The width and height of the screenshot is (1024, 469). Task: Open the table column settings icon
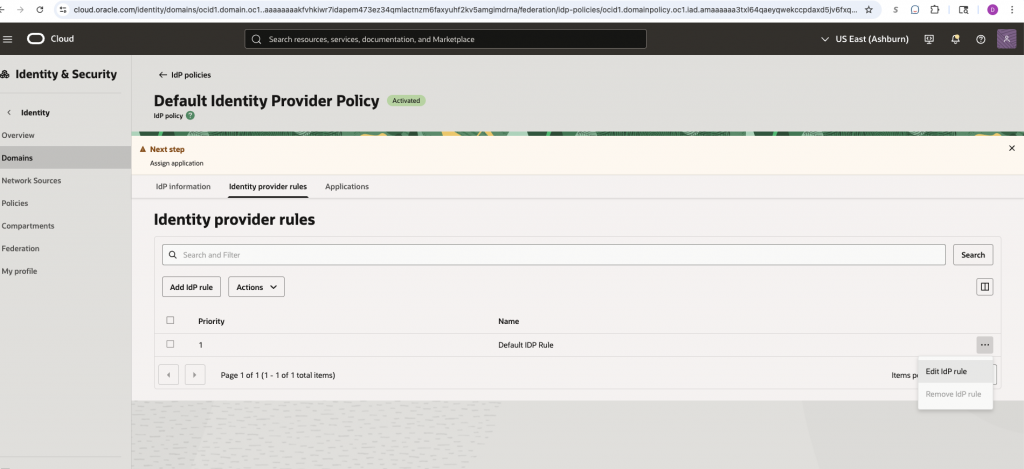tap(985, 287)
